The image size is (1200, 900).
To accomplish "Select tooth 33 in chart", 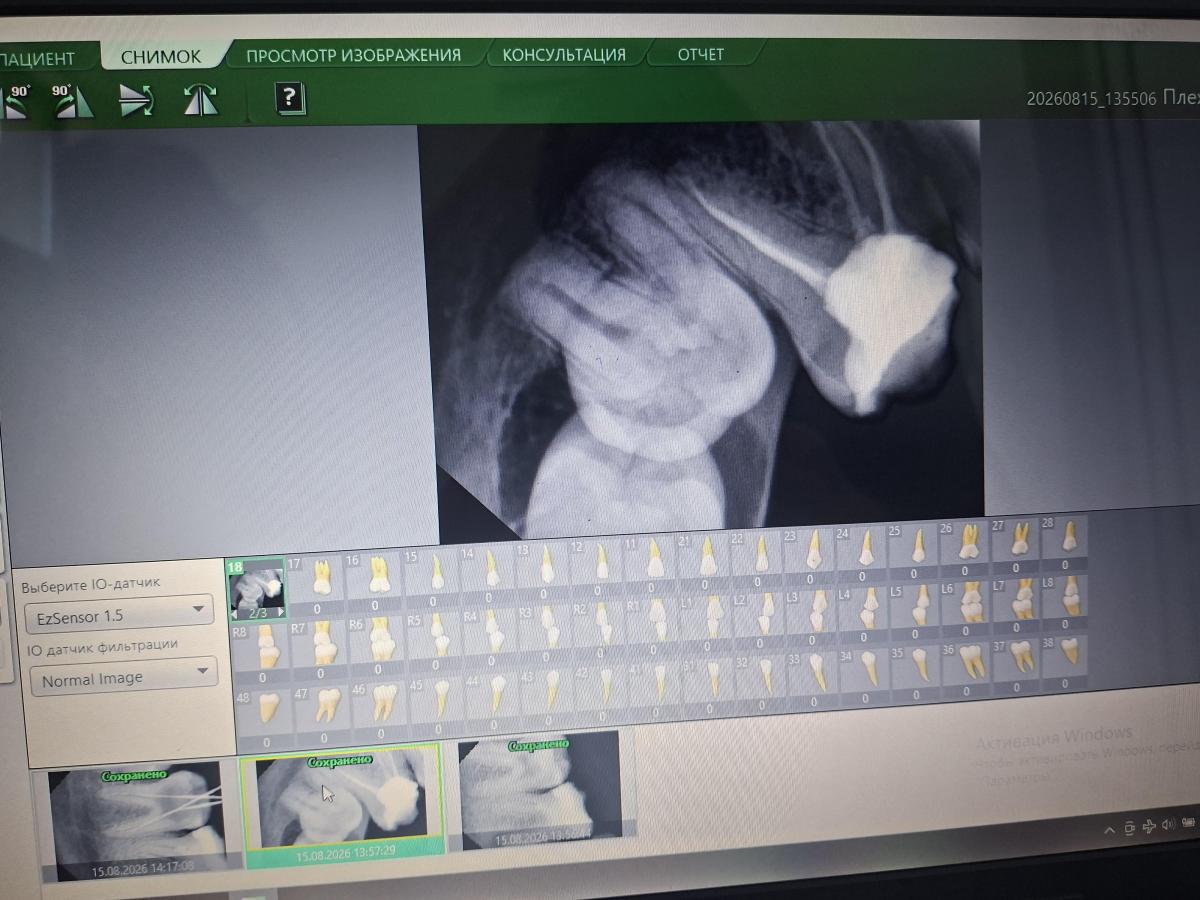I will pos(815,677).
